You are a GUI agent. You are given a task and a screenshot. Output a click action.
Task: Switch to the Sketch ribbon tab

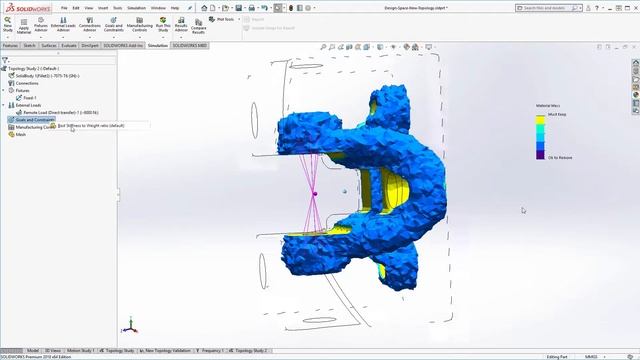[x=29, y=45]
